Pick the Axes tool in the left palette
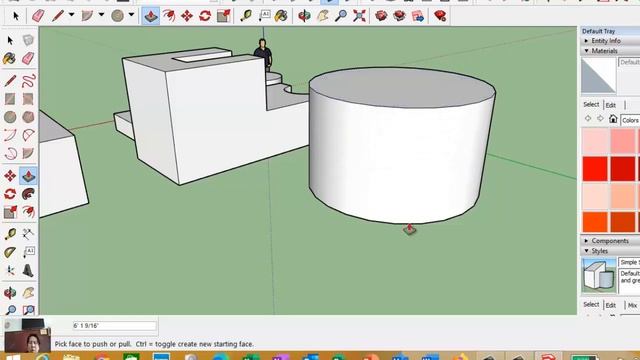Viewport: 640px width, 360px height. (x=10, y=270)
